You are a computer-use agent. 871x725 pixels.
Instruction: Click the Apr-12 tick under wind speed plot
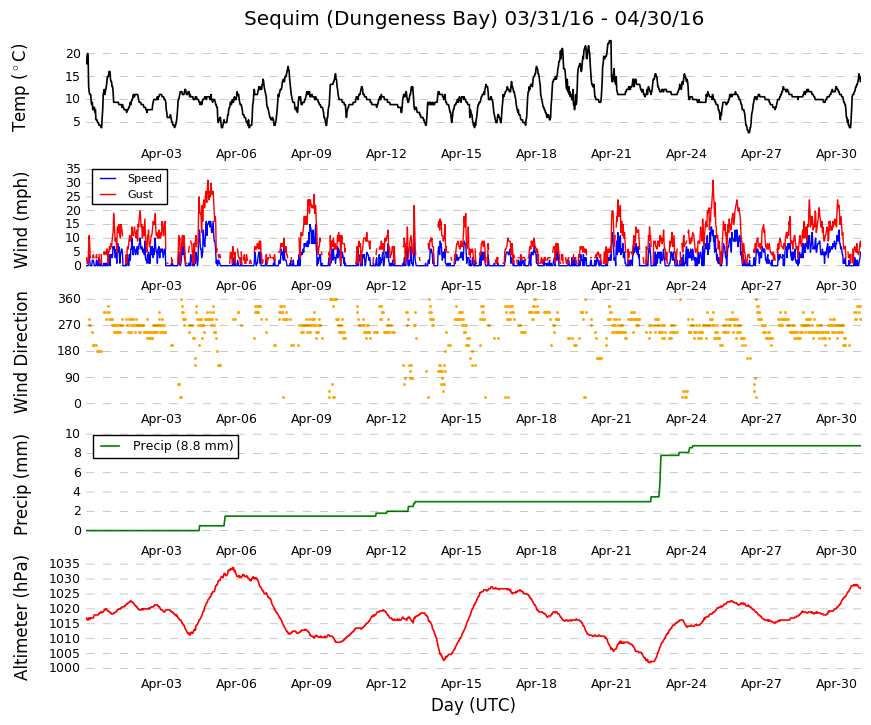tap(386, 286)
